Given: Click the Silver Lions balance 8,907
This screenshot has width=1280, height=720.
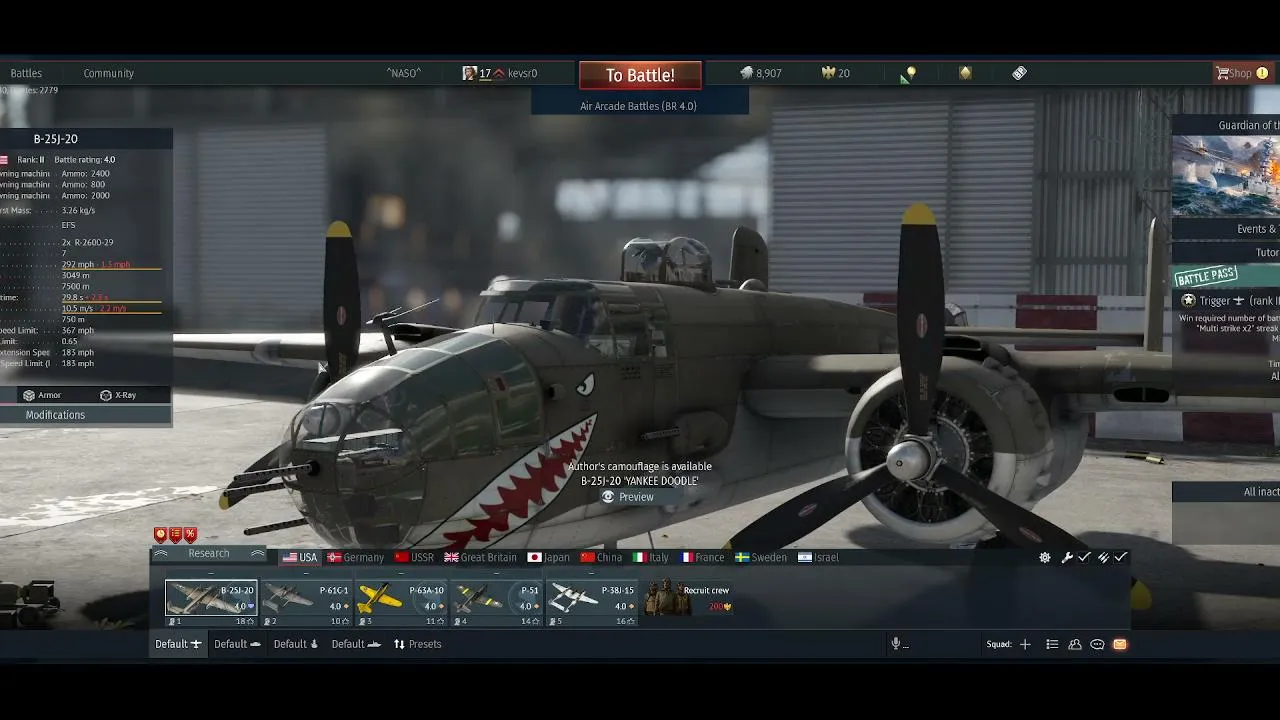Looking at the screenshot, I should pos(761,73).
